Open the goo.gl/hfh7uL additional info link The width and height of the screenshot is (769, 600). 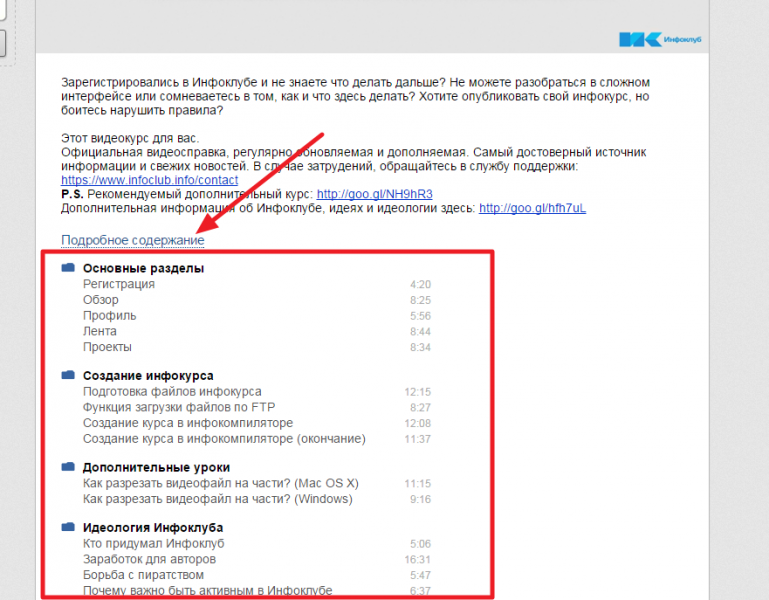coord(533,208)
